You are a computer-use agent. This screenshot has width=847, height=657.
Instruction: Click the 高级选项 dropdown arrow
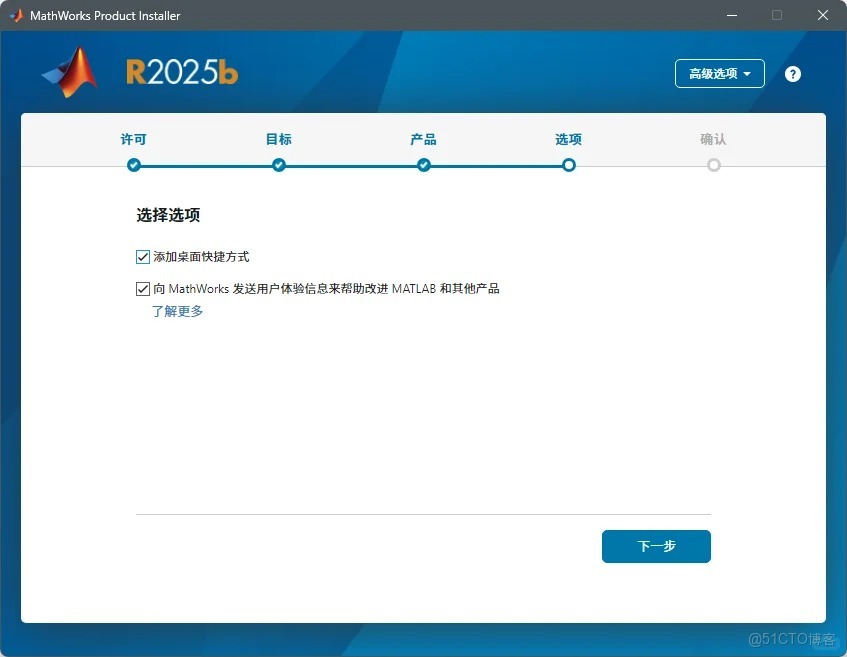(747, 73)
